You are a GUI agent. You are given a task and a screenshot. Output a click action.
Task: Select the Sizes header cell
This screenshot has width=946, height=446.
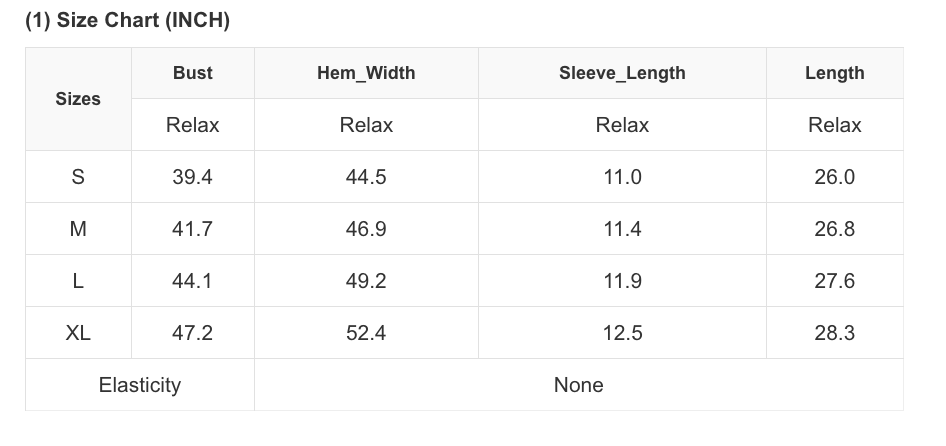click(x=78, y=99)
